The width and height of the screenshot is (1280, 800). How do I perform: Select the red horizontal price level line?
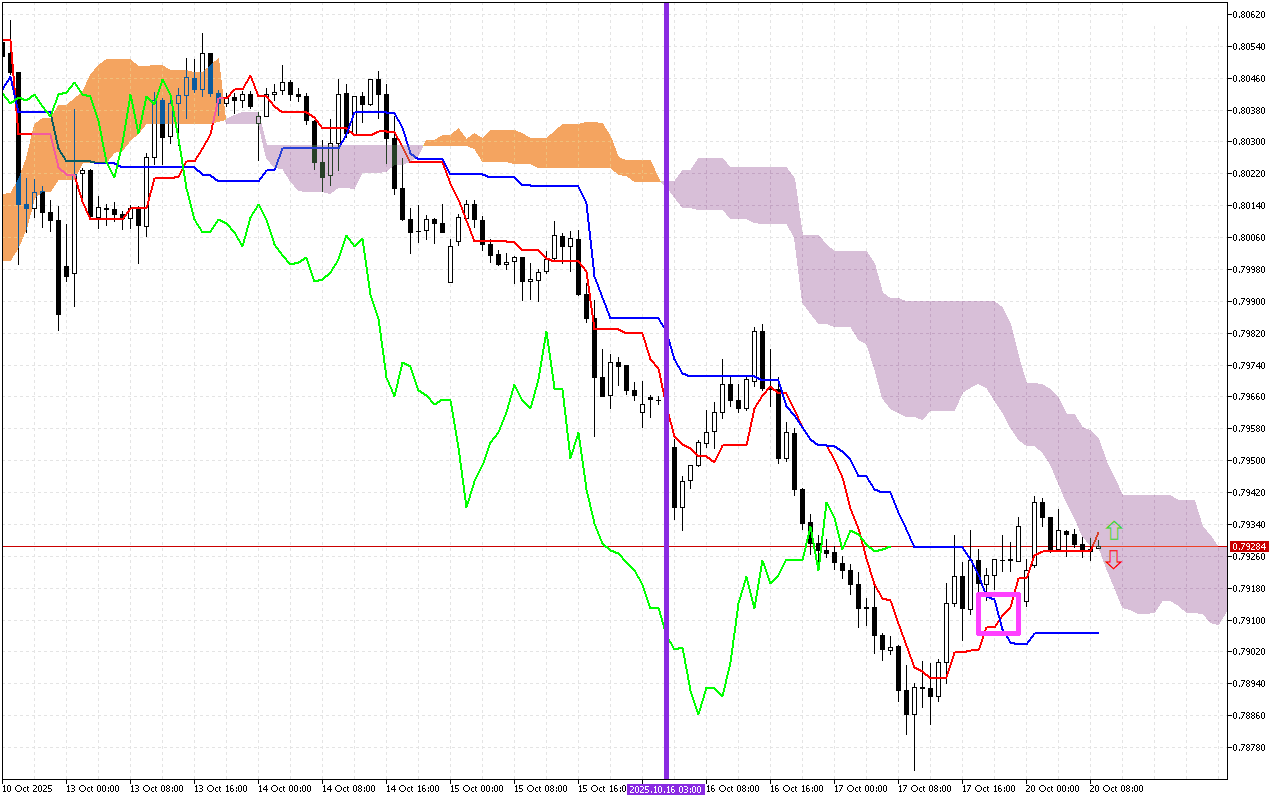pos(400,547)
